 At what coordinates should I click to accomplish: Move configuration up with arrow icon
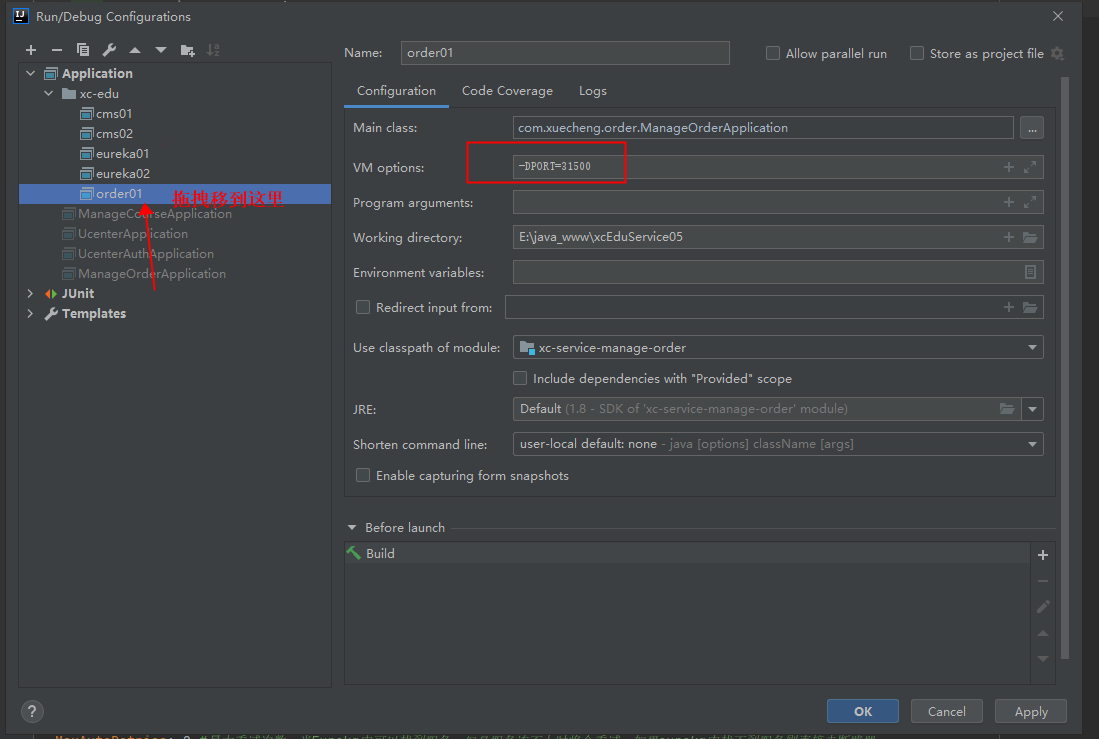pyautogui.click(x=135, y=50)
